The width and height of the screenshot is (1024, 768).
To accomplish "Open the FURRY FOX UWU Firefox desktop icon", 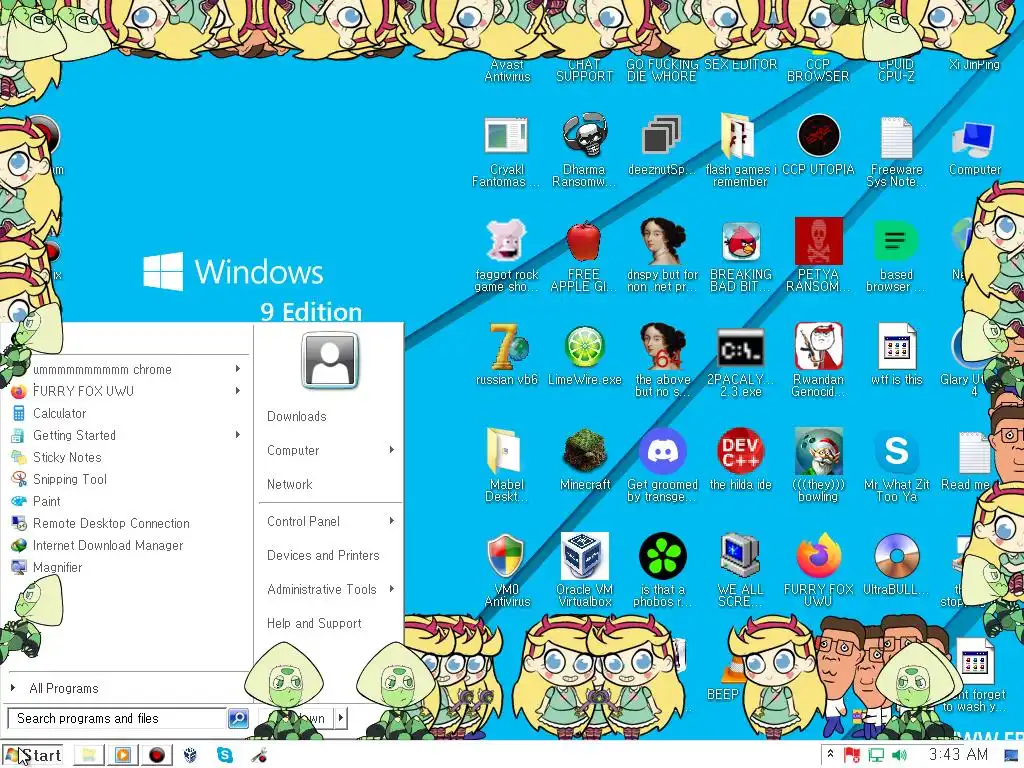I will click(x=818, y=556).
